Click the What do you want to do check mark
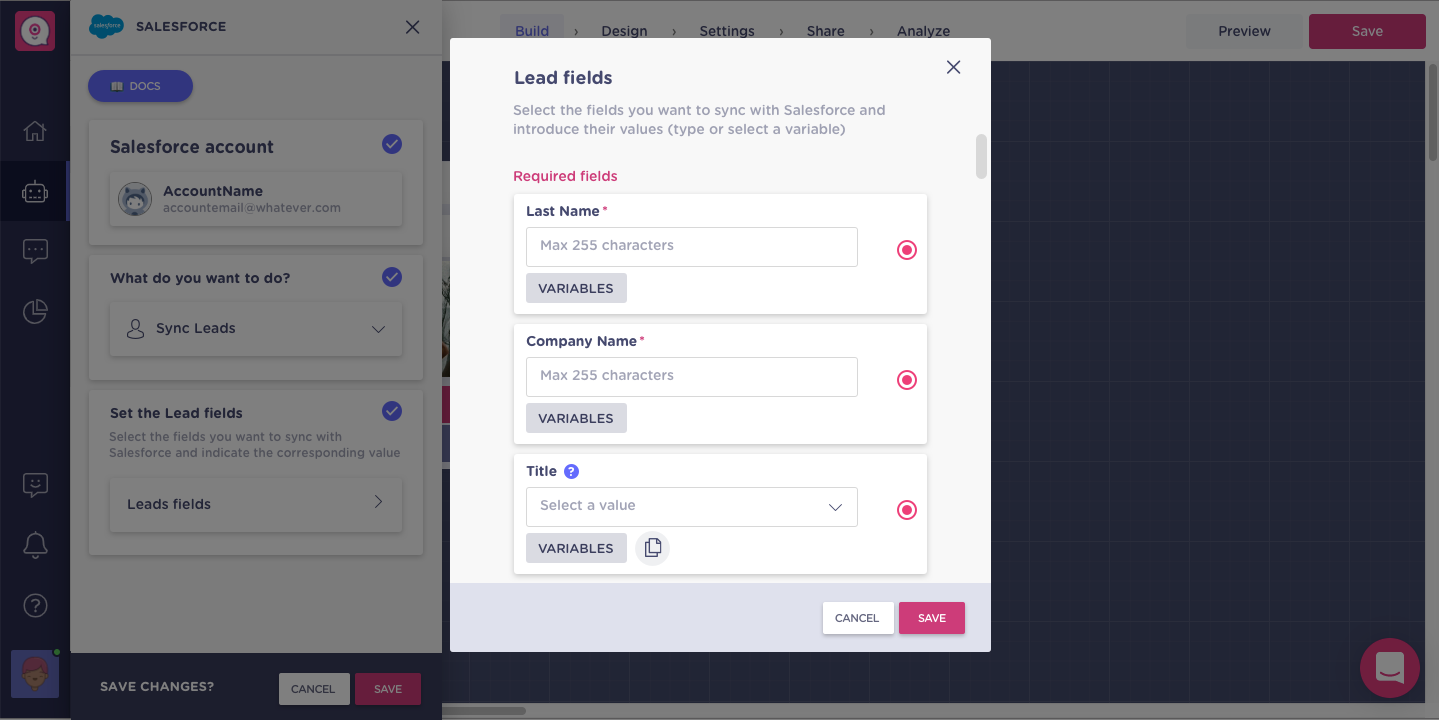Image resolution: width=1440 pixels, height=720 pixels. pos(392,277)
